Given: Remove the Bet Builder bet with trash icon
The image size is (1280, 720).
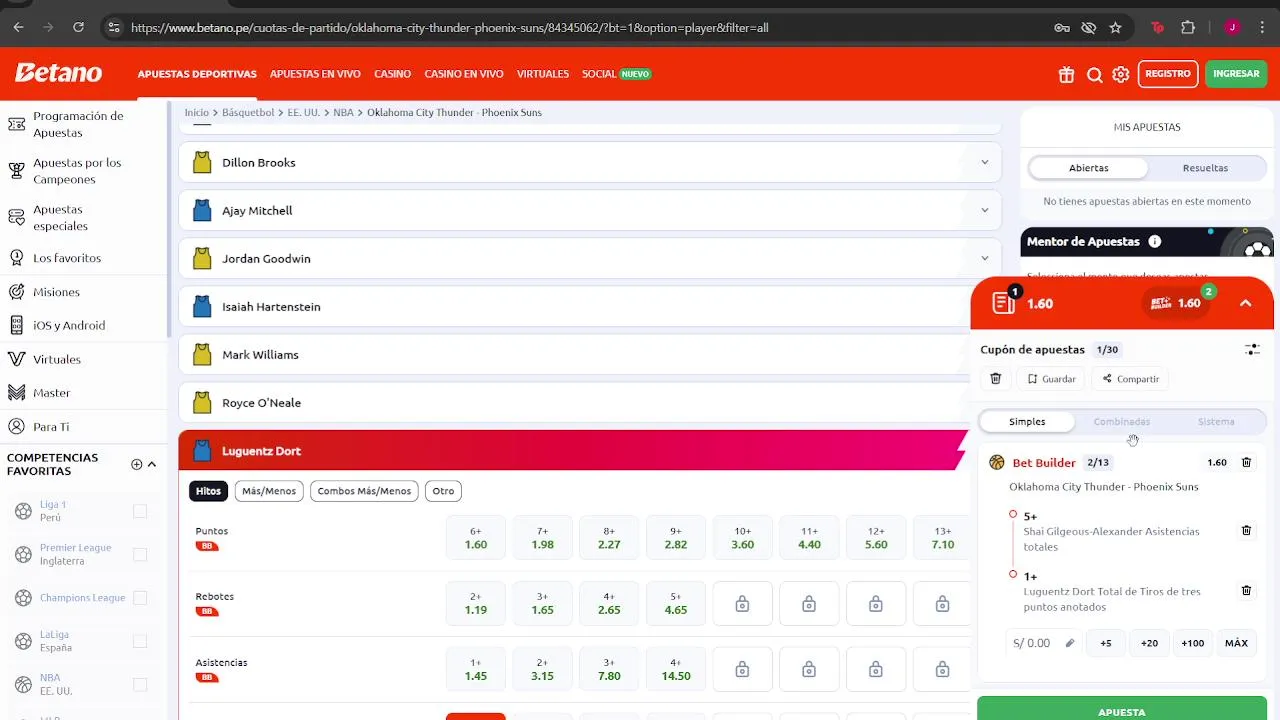Looking at the screenshot, I should [1246, 463].
